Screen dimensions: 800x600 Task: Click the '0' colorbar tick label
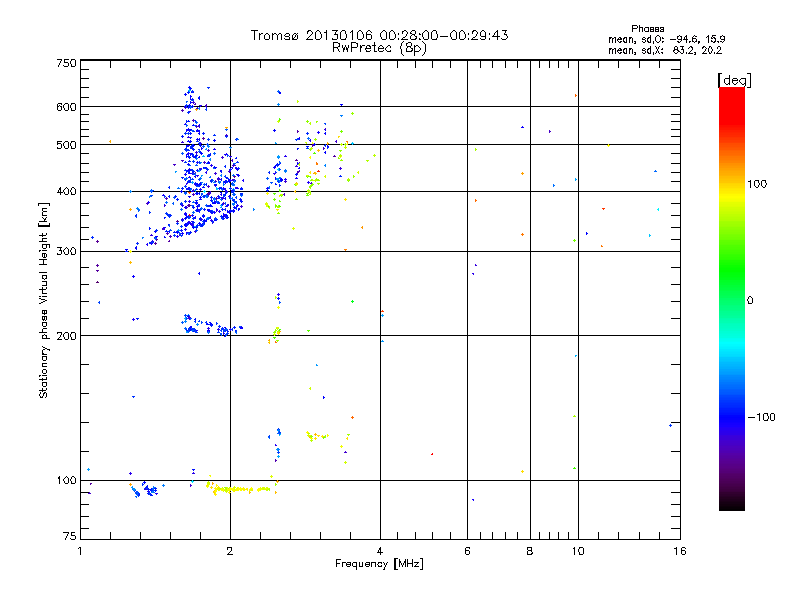click(x=750, y=301)
